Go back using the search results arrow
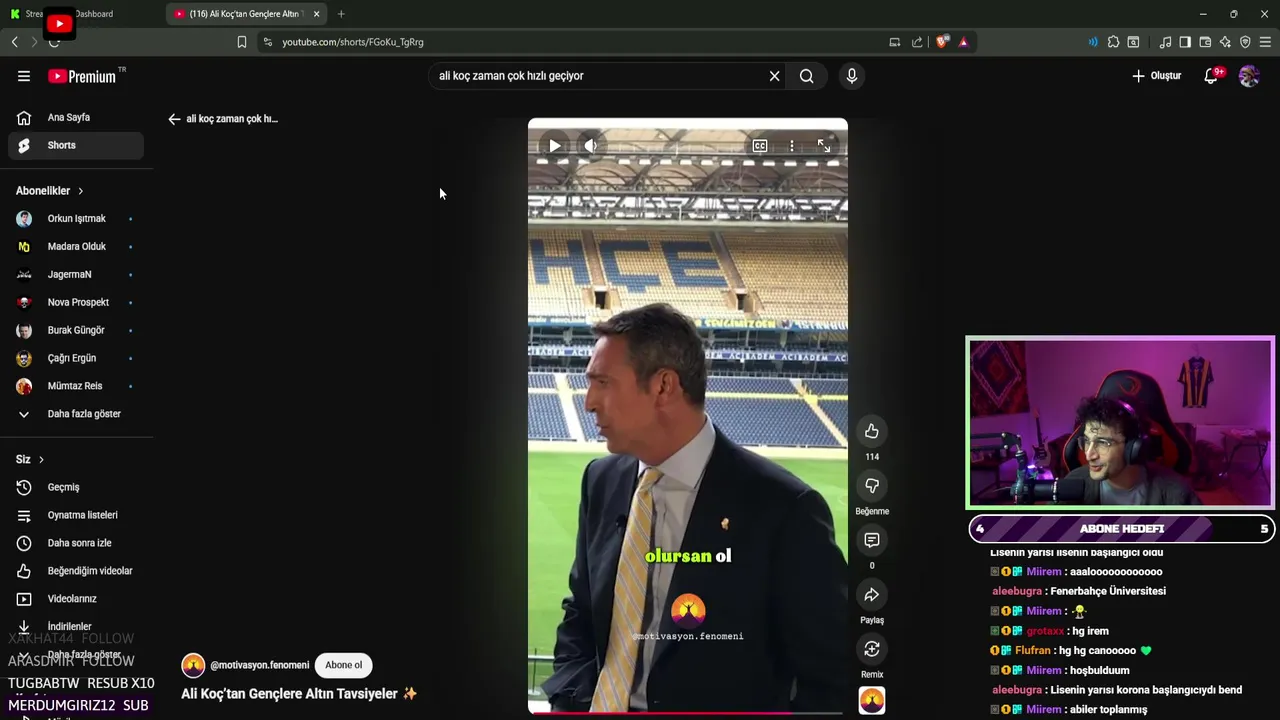The width and height of the screenshot is (1280, 720). tap(174, 119)
